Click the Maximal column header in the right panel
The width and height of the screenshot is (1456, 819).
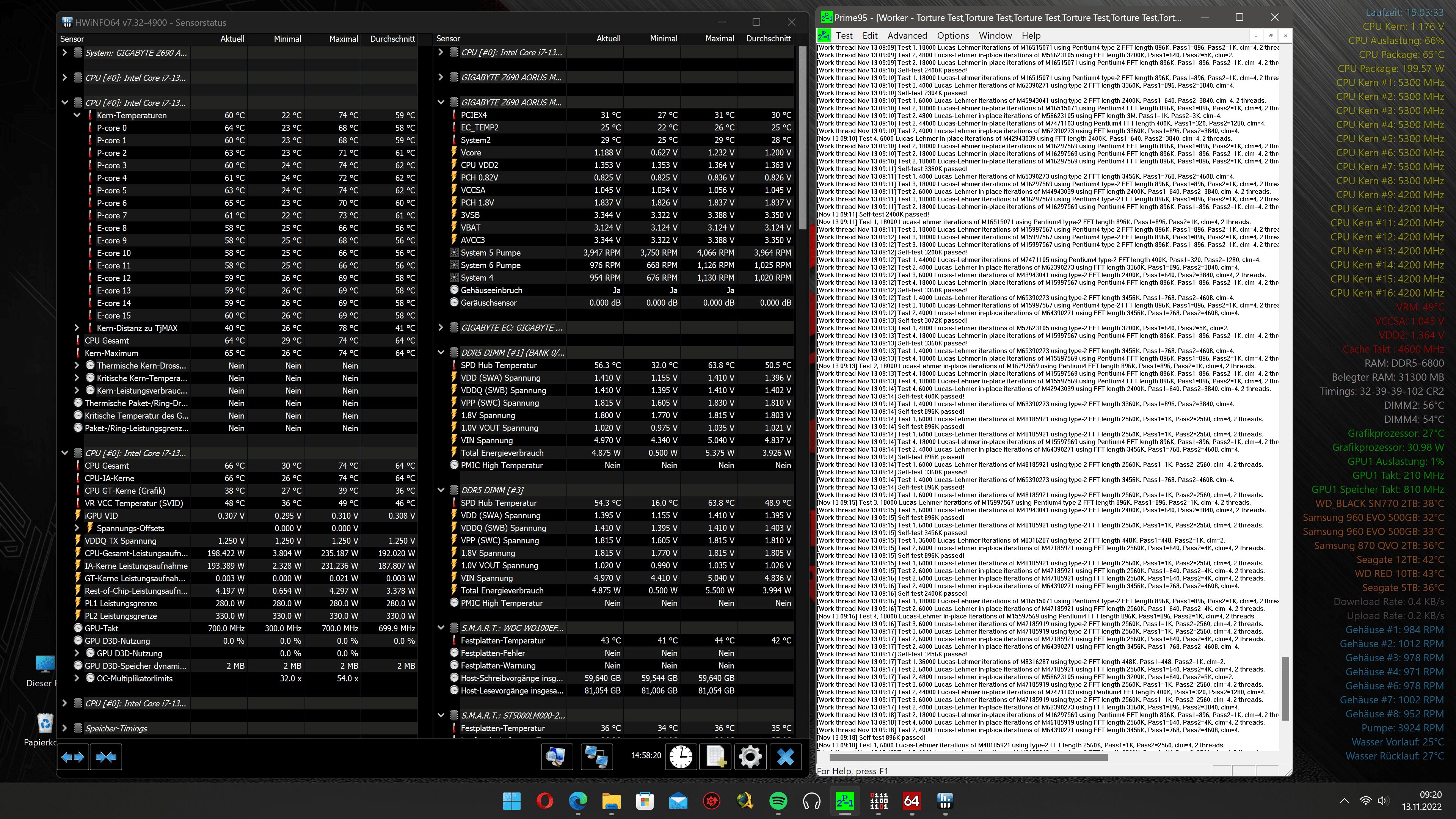coord(719,38)
